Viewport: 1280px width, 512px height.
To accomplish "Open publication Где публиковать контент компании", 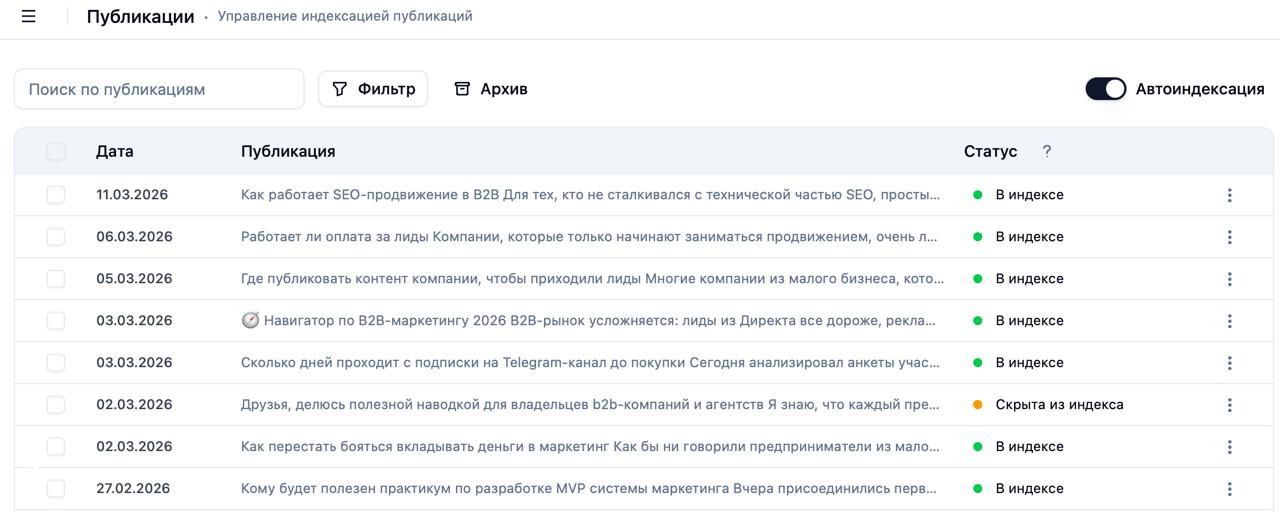I will (592, 279).
